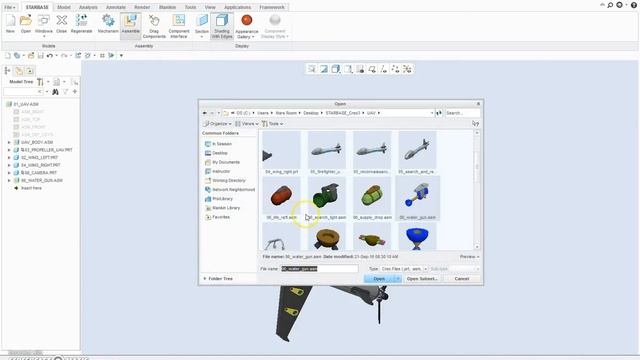
Task: Click the back arrow in Open dialog
Action: [204, 113]
